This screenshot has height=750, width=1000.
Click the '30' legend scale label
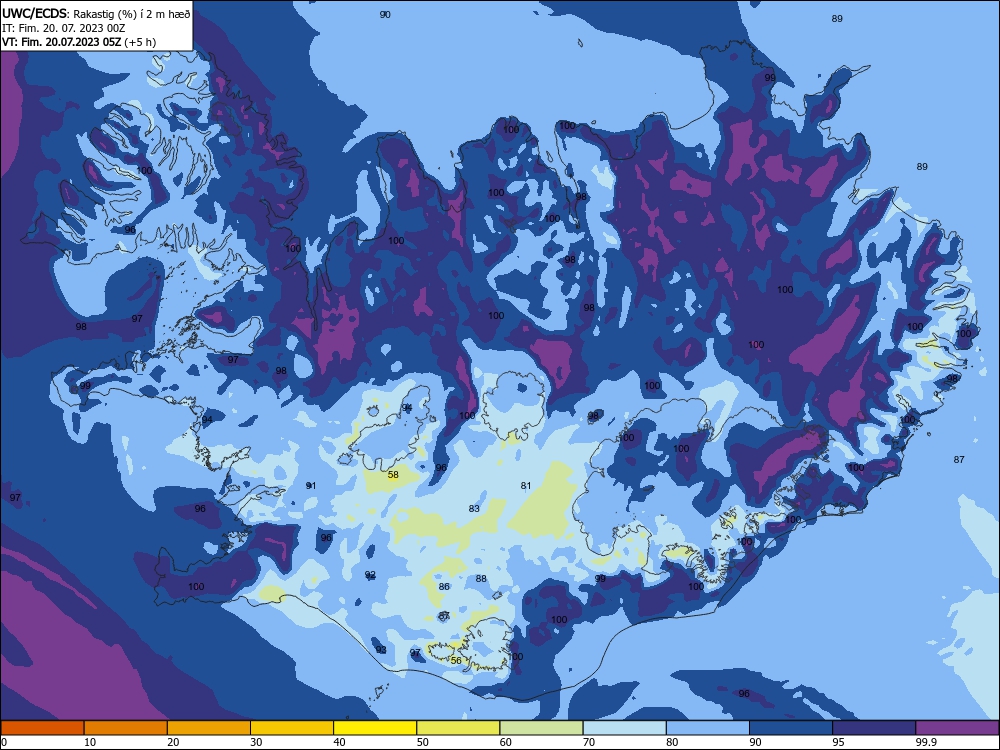point(256,742)
